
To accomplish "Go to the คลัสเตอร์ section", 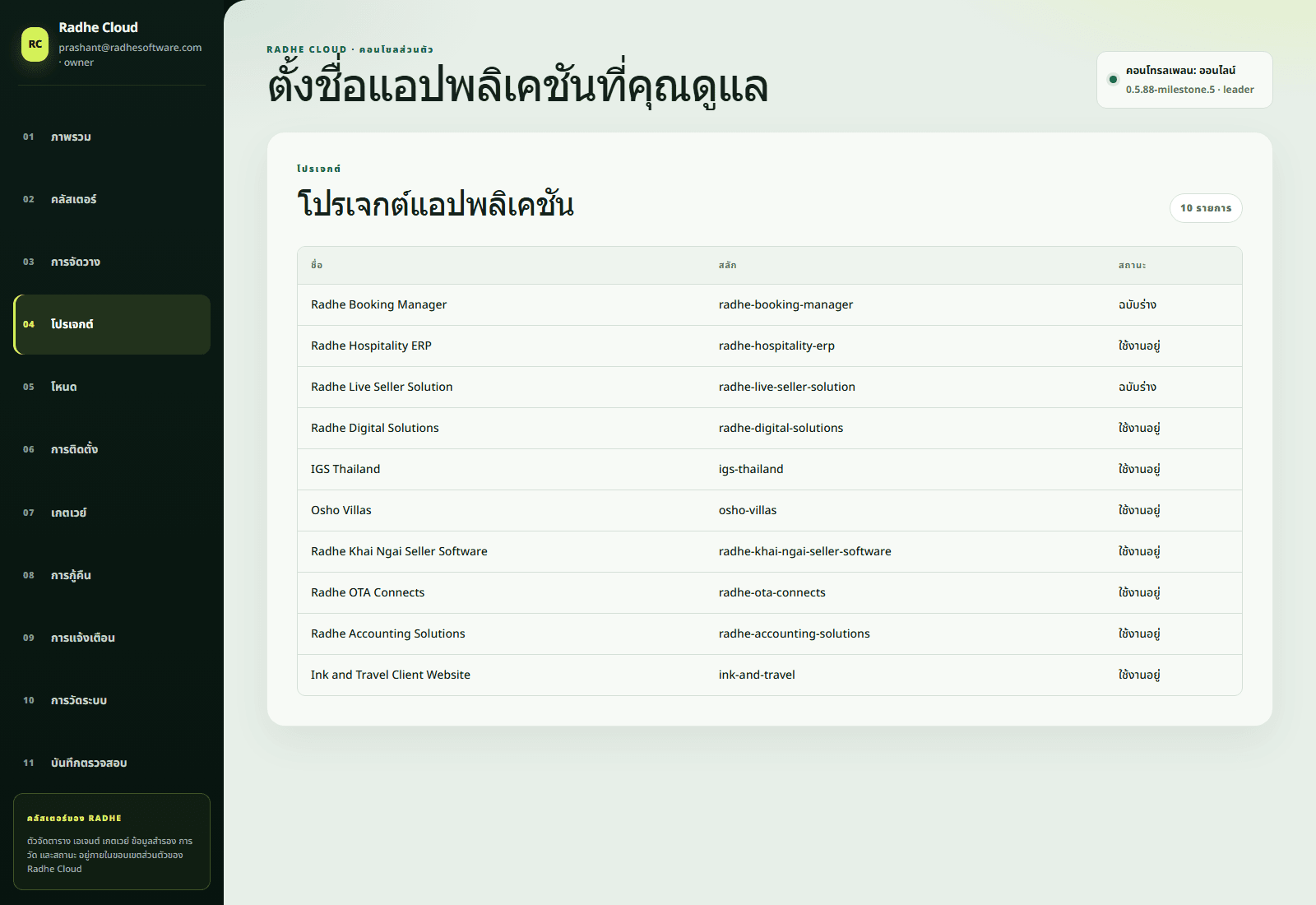I will pos(112,199).
